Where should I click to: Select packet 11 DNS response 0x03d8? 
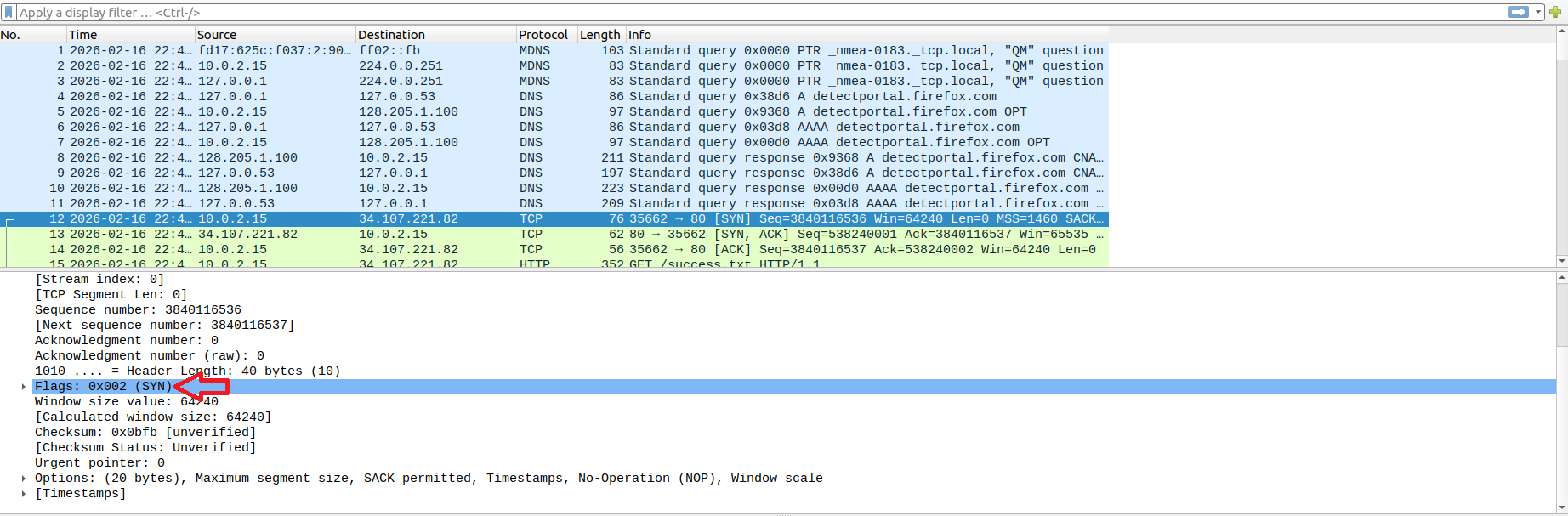tap(554, 204)
